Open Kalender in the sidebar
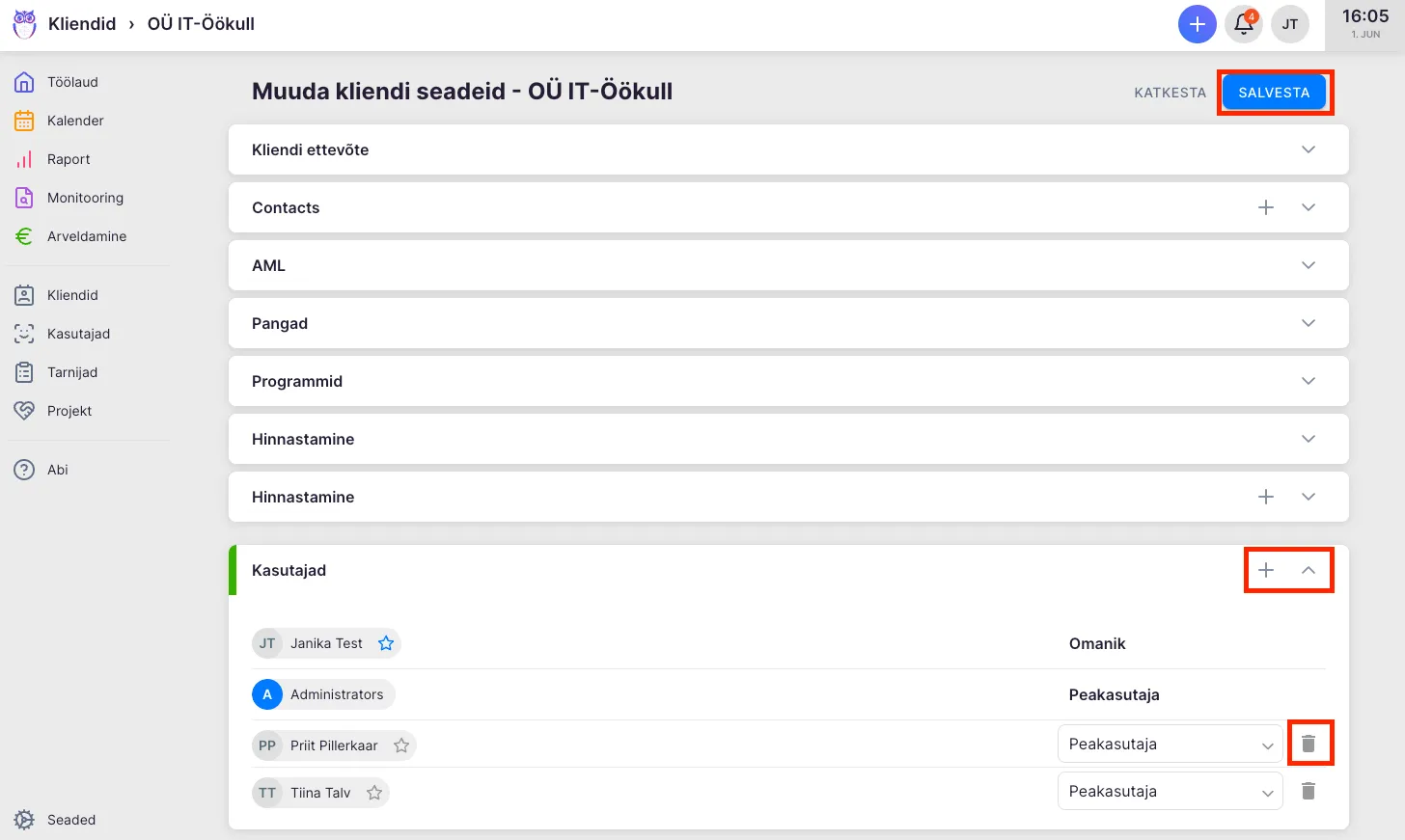The width and height of the screenshot is (1405, 840). click(74, 121)
